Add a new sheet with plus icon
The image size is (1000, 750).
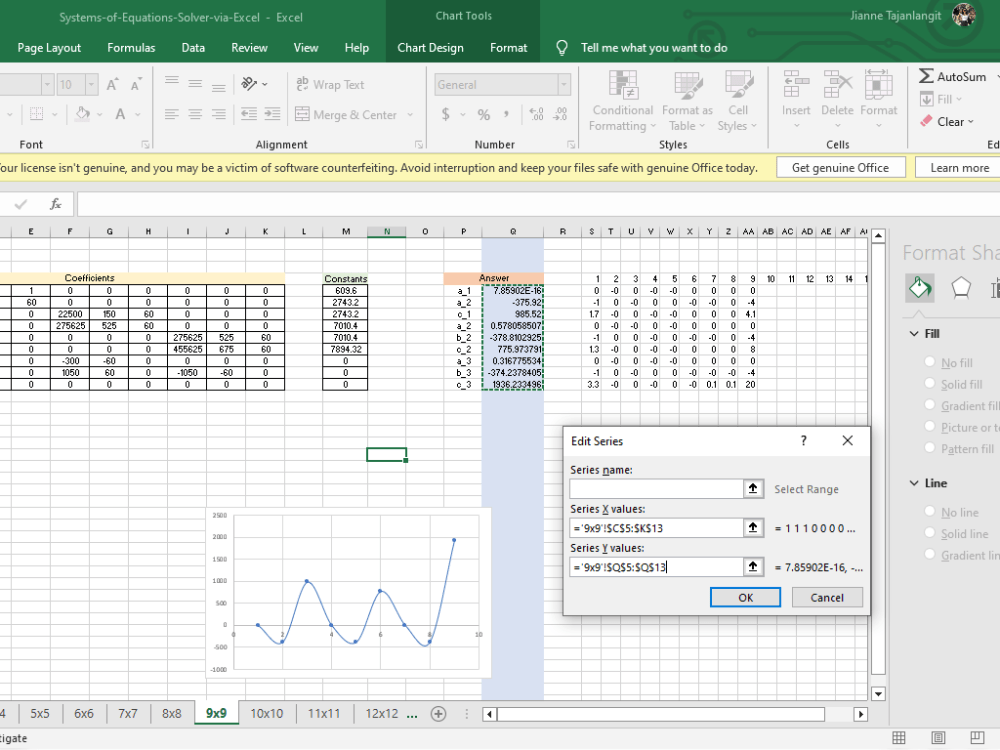(x=438, y=714)
